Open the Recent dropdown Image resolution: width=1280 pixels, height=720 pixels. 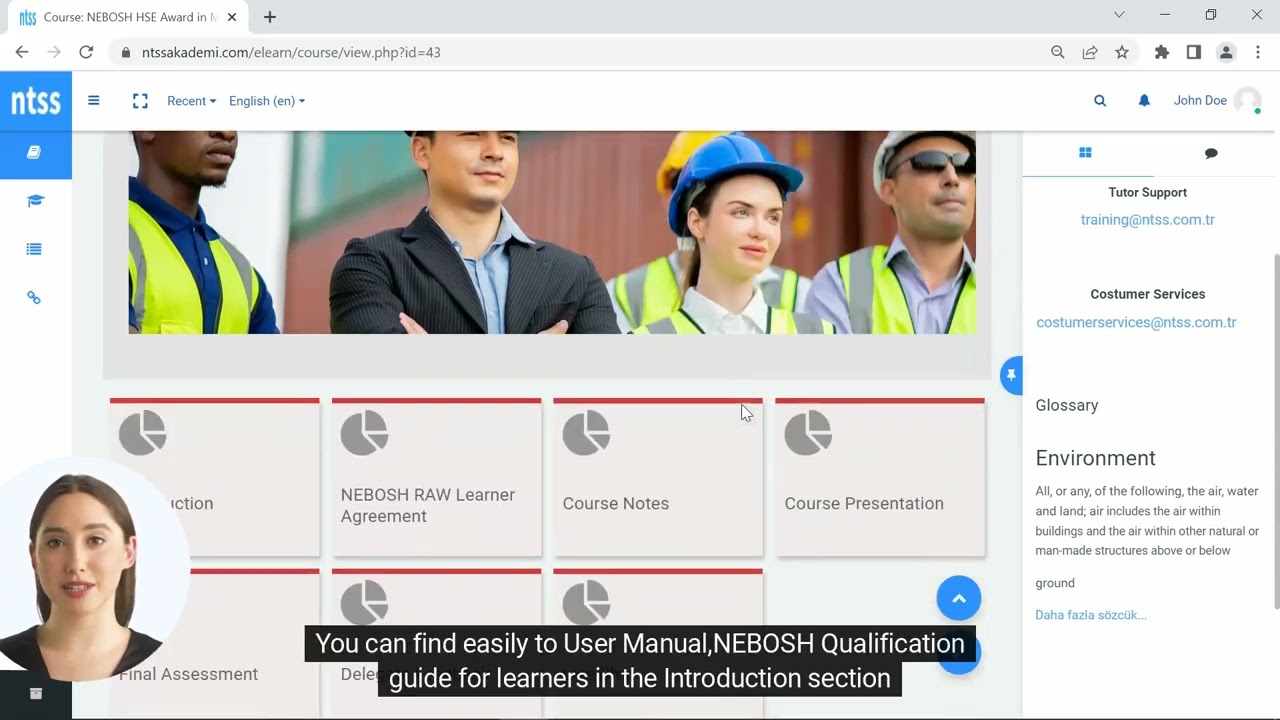tap(191, 101)
